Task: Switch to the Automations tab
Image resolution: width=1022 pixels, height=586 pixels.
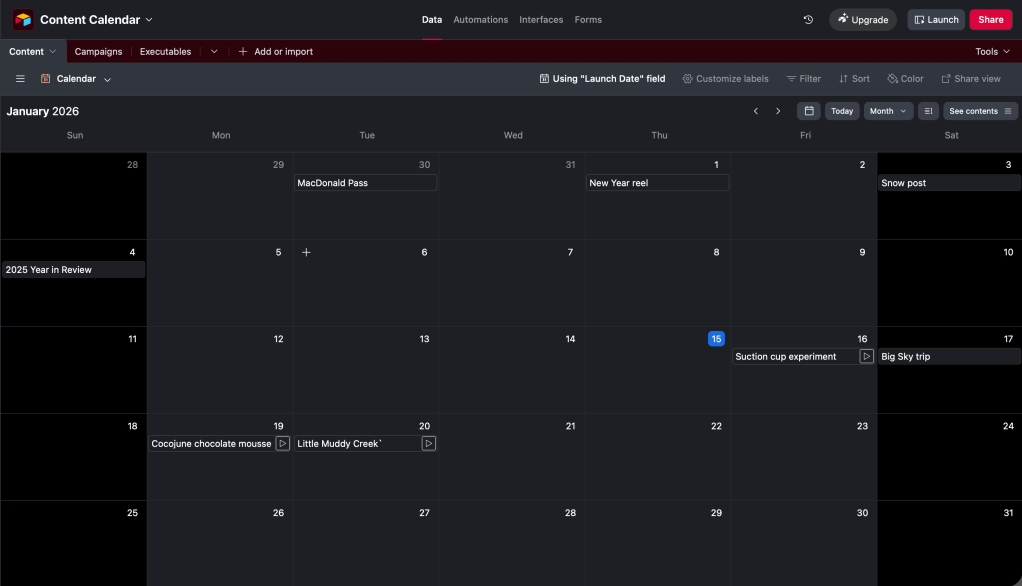Action: (x=480, y=20)
